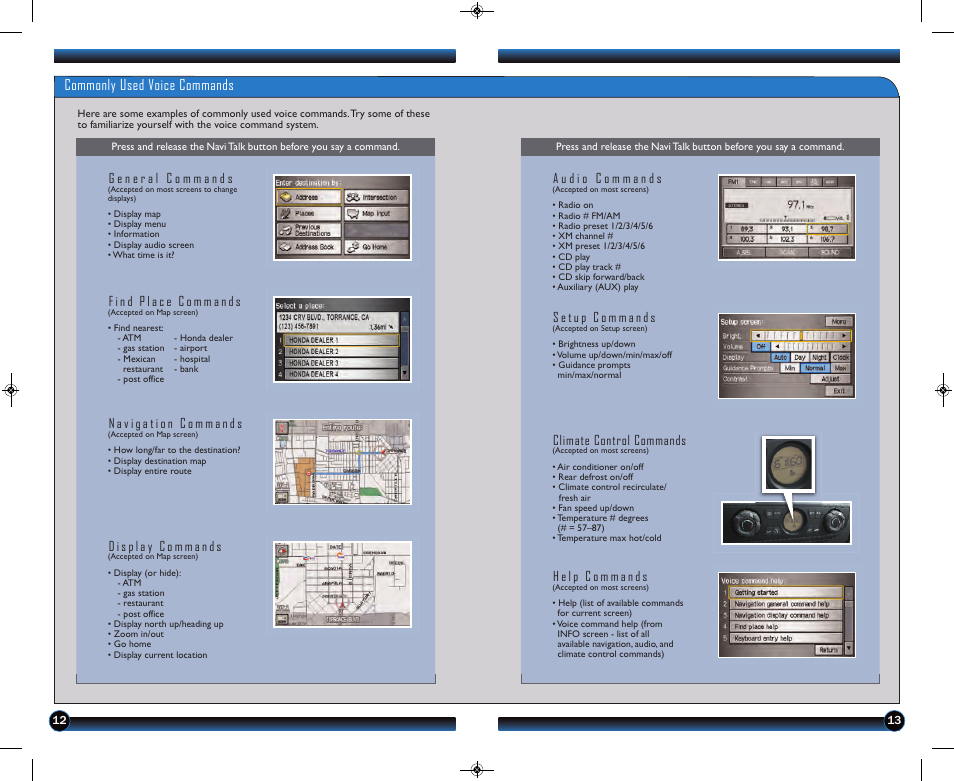The height and width of the screenshot is (781, 954).
Task: Choose Intersection as destination method
Action: [376, 197]
